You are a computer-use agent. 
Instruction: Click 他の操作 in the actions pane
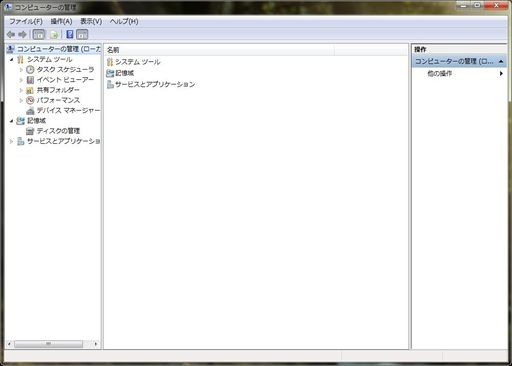440,74
